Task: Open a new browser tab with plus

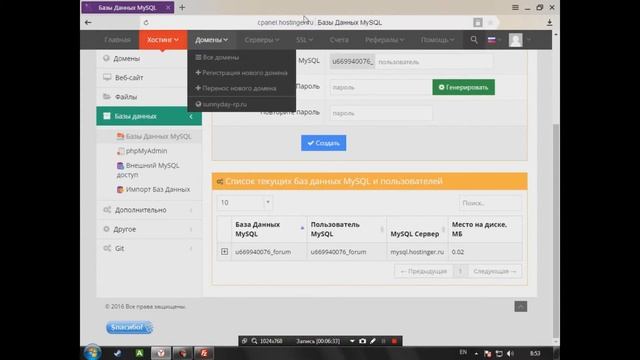Action: click(182, 7)
